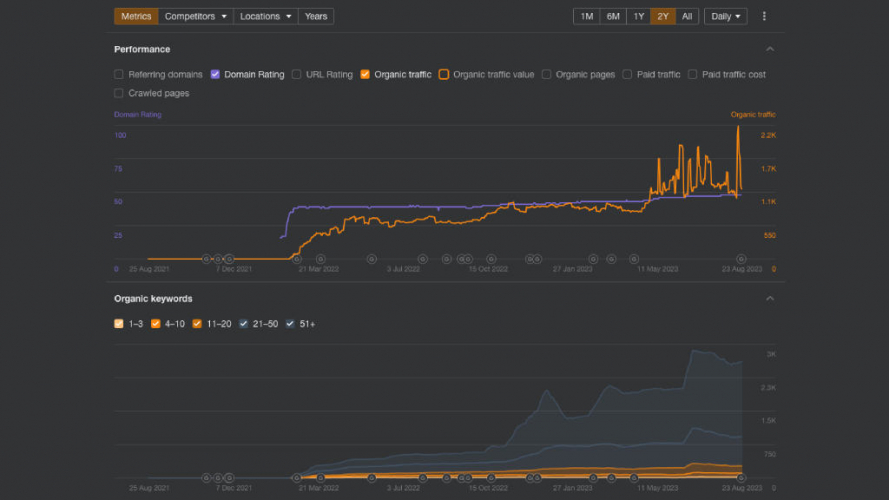889x500 pixels.
Task: Select the 6M time range
Action: pos(612,16)
